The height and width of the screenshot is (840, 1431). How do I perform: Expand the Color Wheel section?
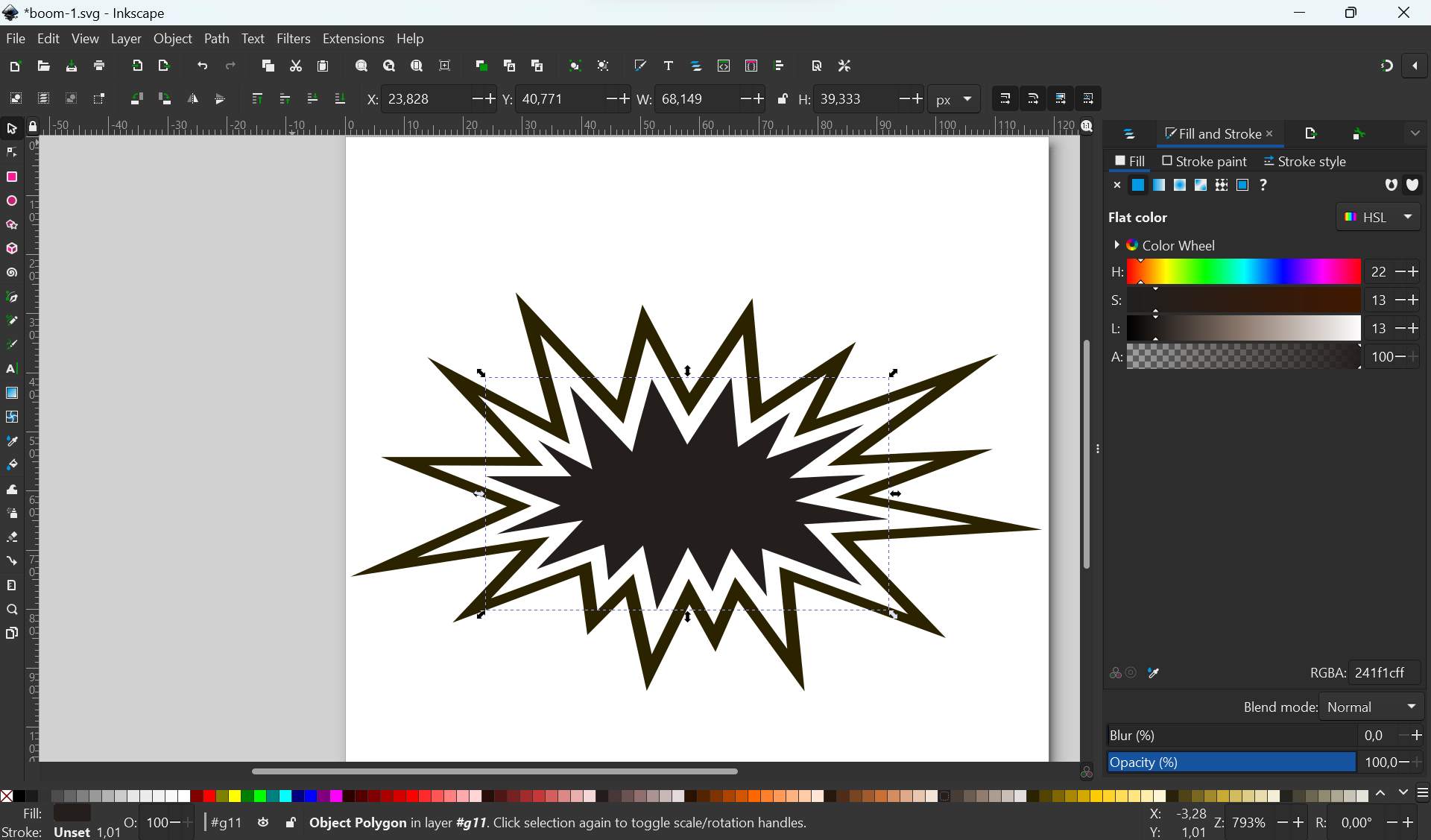coord(1116,245)
